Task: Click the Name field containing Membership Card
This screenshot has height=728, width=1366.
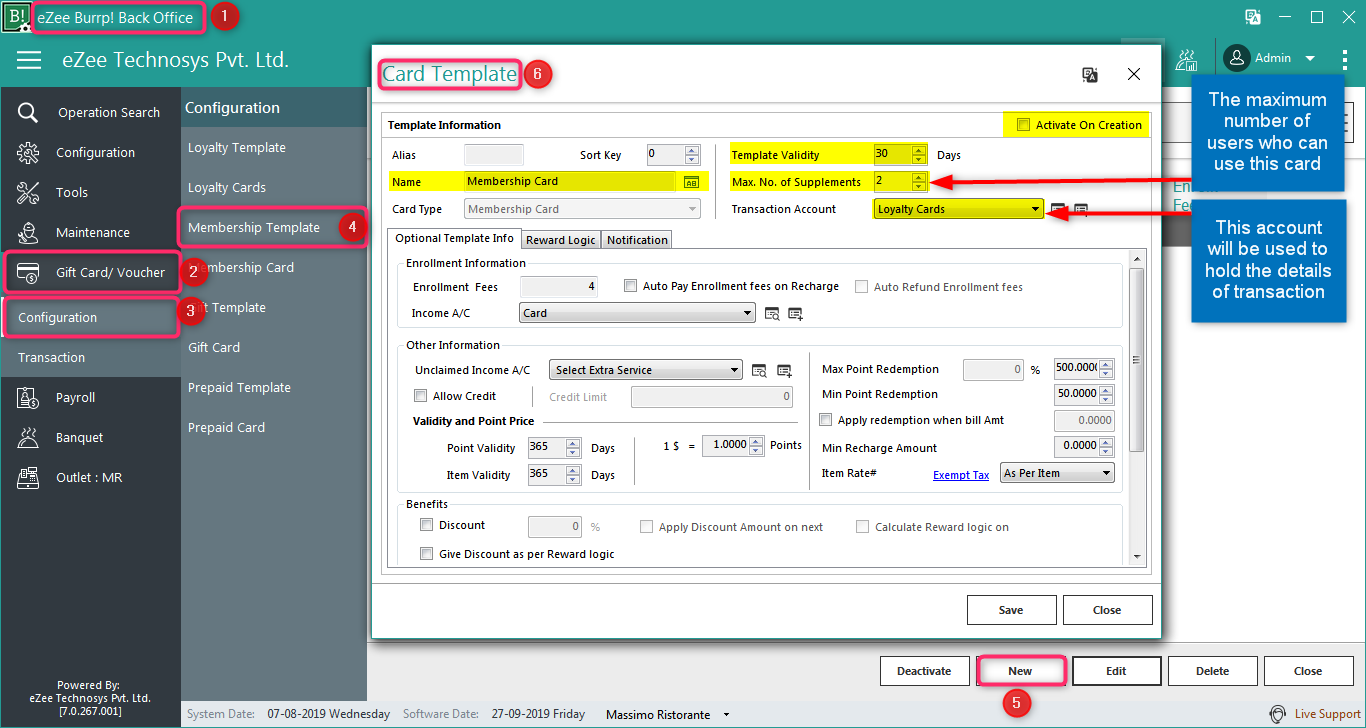Action: [570, 181]
